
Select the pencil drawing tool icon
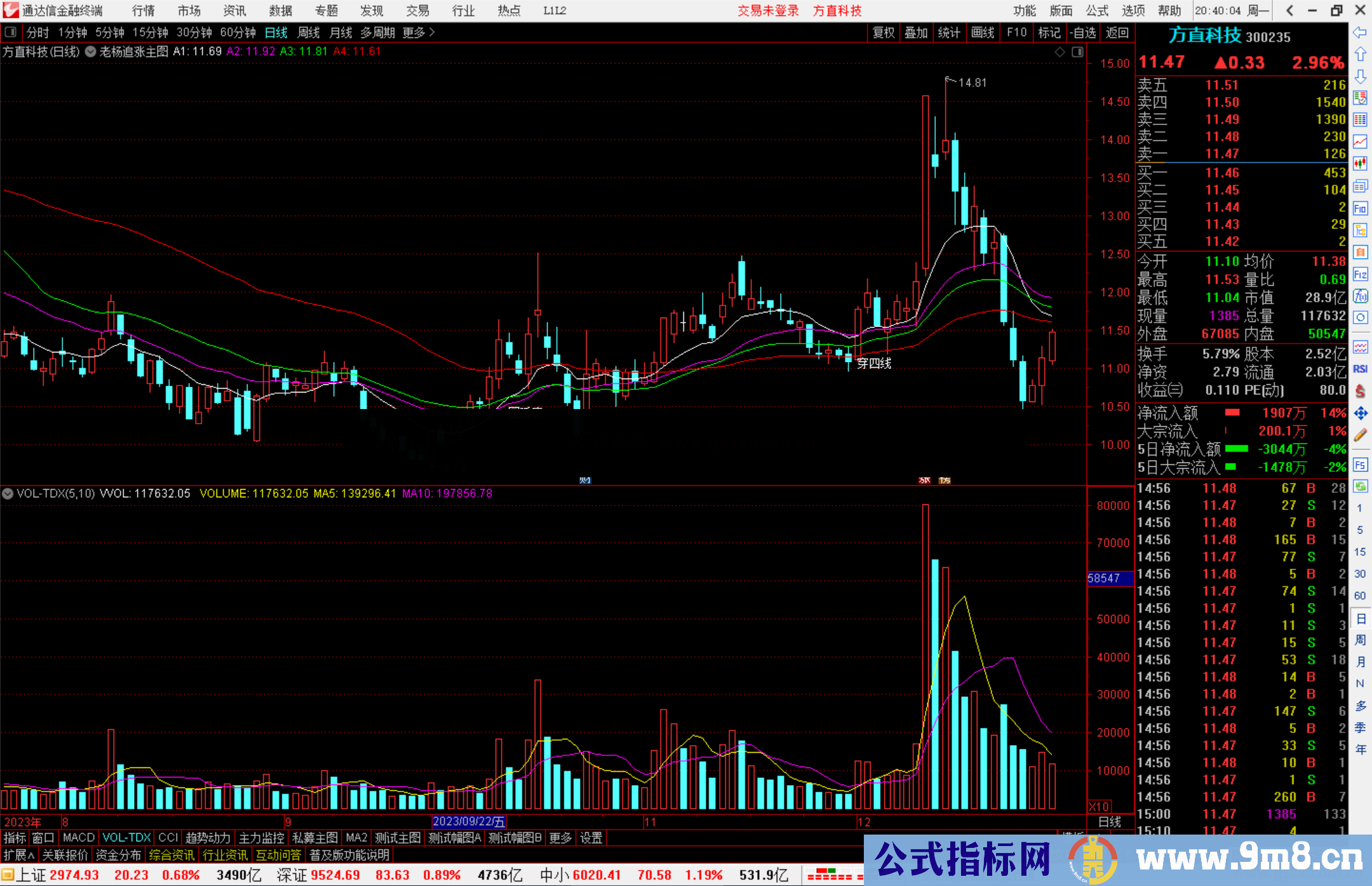1360,435
